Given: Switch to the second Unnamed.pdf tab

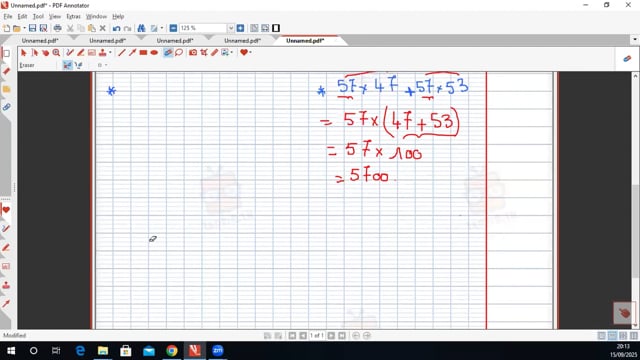Looking at the screenshot, I should coord(107,41).
